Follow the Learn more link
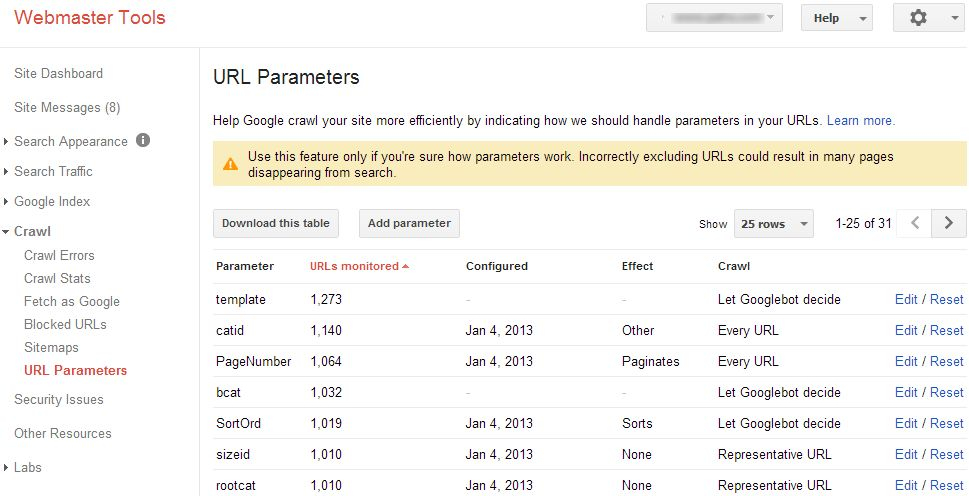This screenshot has height=496, width=969. pos(860,120)
